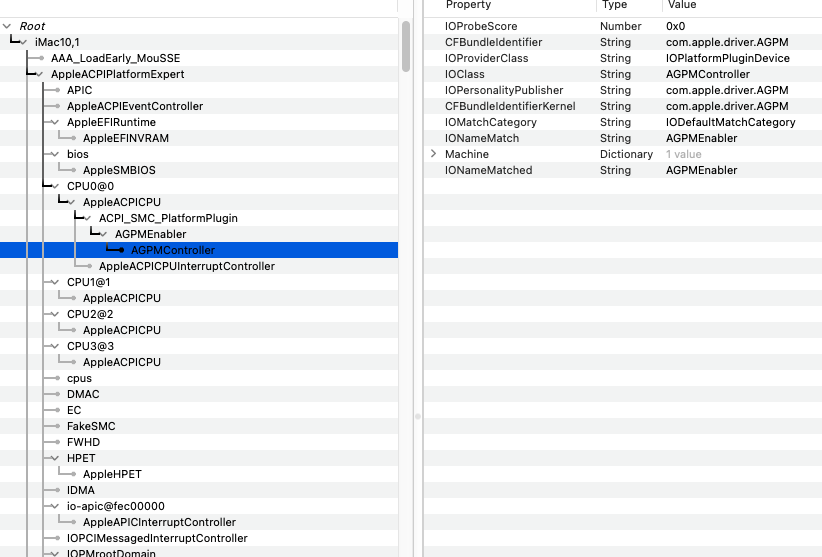Viewport: 822px width, 557px height.
Task: Collapse ACPI_SMC_PlatformPlugin node
Action: click(87, 218)
